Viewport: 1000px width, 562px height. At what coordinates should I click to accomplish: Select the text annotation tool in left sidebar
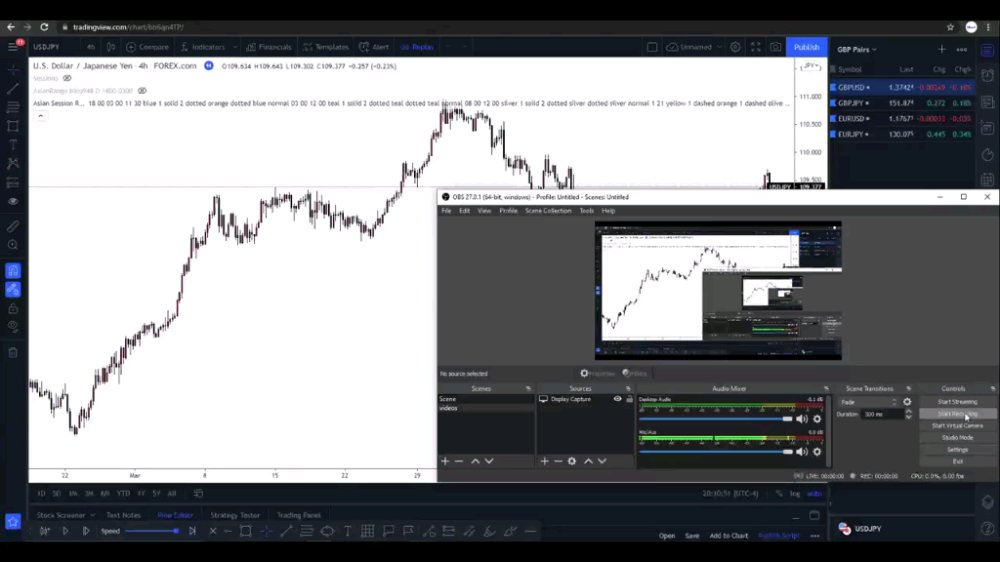tap(13, 145)
